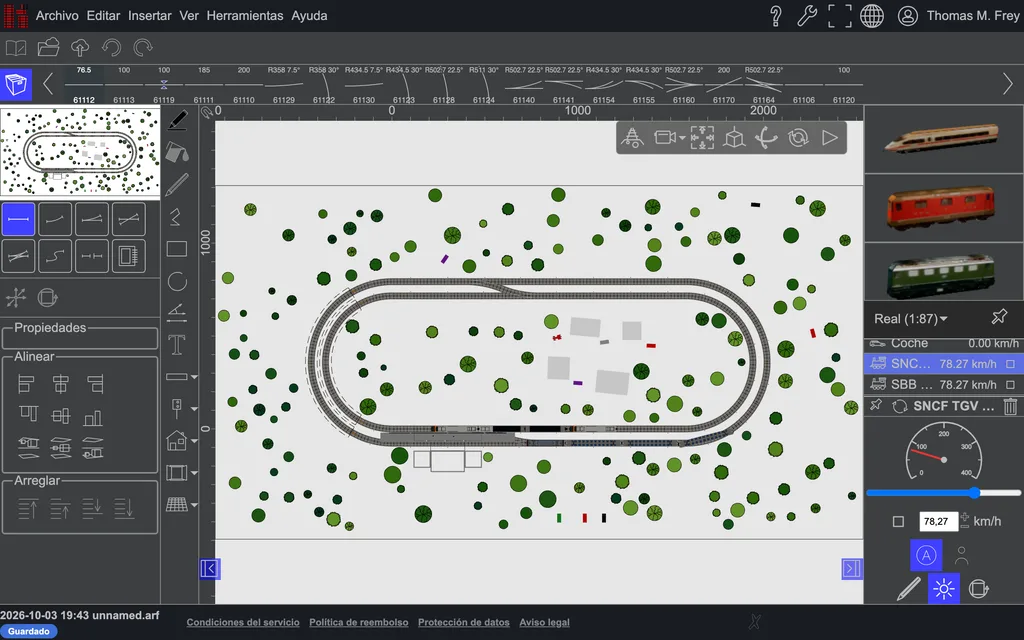Screen dimensions: 1024x640
Task: Show next tracks in the library strip
Action: pos(1008,84)
